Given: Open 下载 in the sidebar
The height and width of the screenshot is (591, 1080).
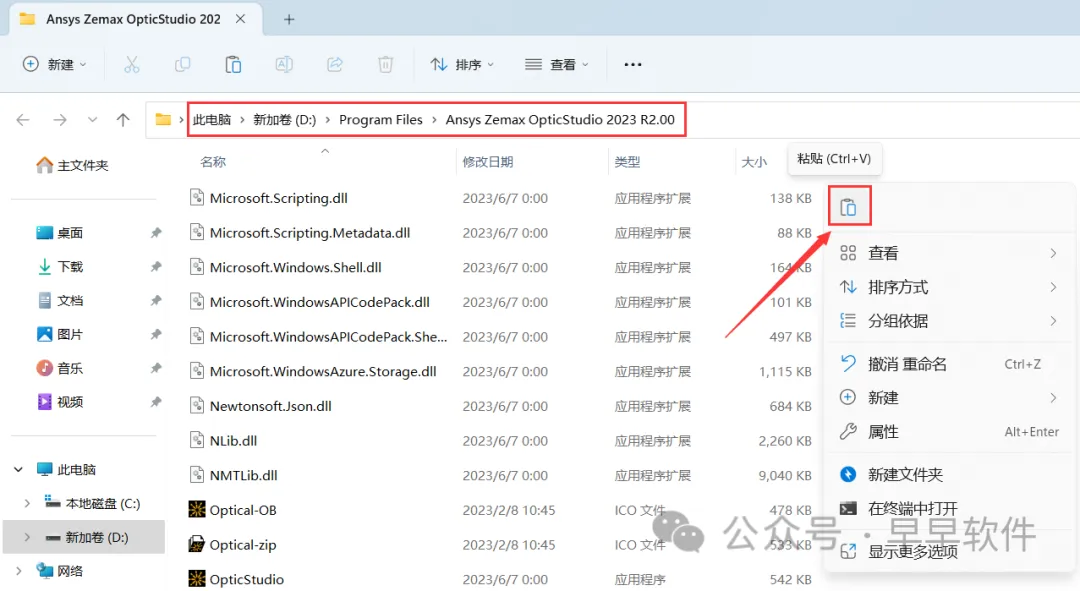Looking at the screenshot, I should [x=59, y=267].
